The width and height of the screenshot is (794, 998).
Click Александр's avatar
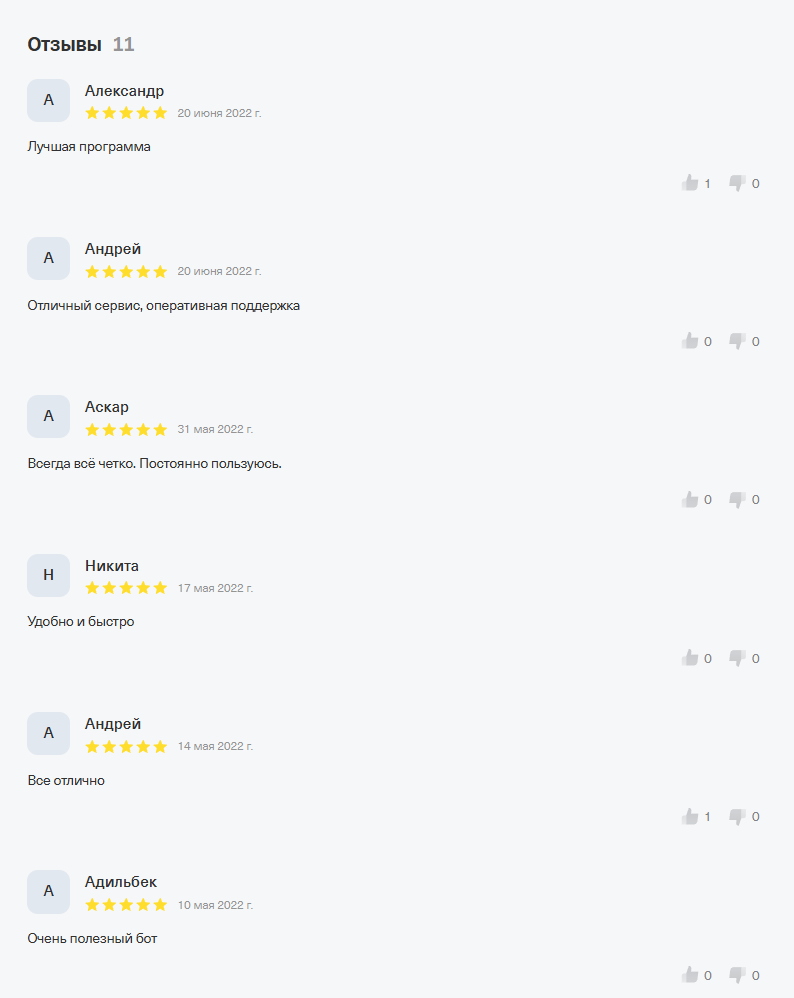pyautogui.click(x=48, y=100)
